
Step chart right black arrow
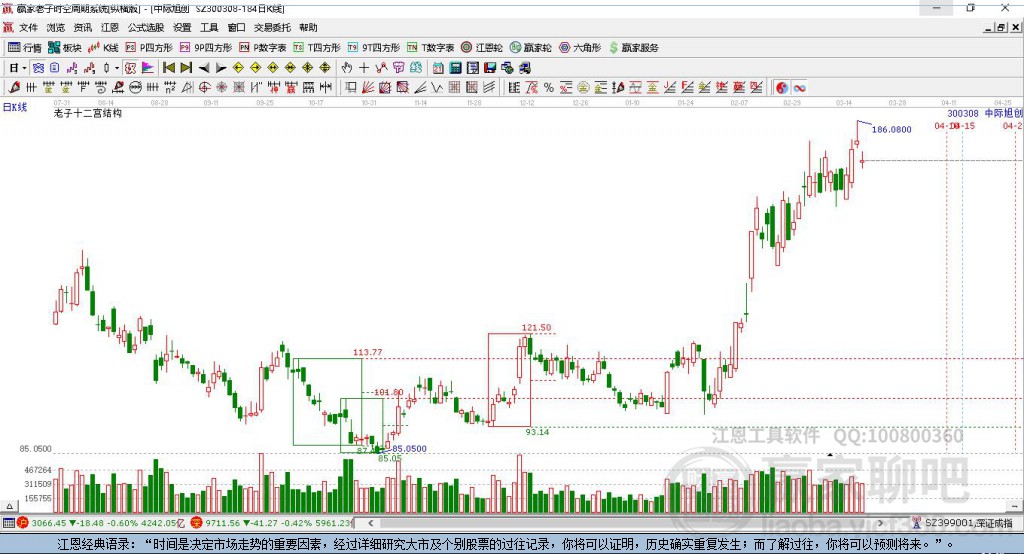tap(221, 68)
